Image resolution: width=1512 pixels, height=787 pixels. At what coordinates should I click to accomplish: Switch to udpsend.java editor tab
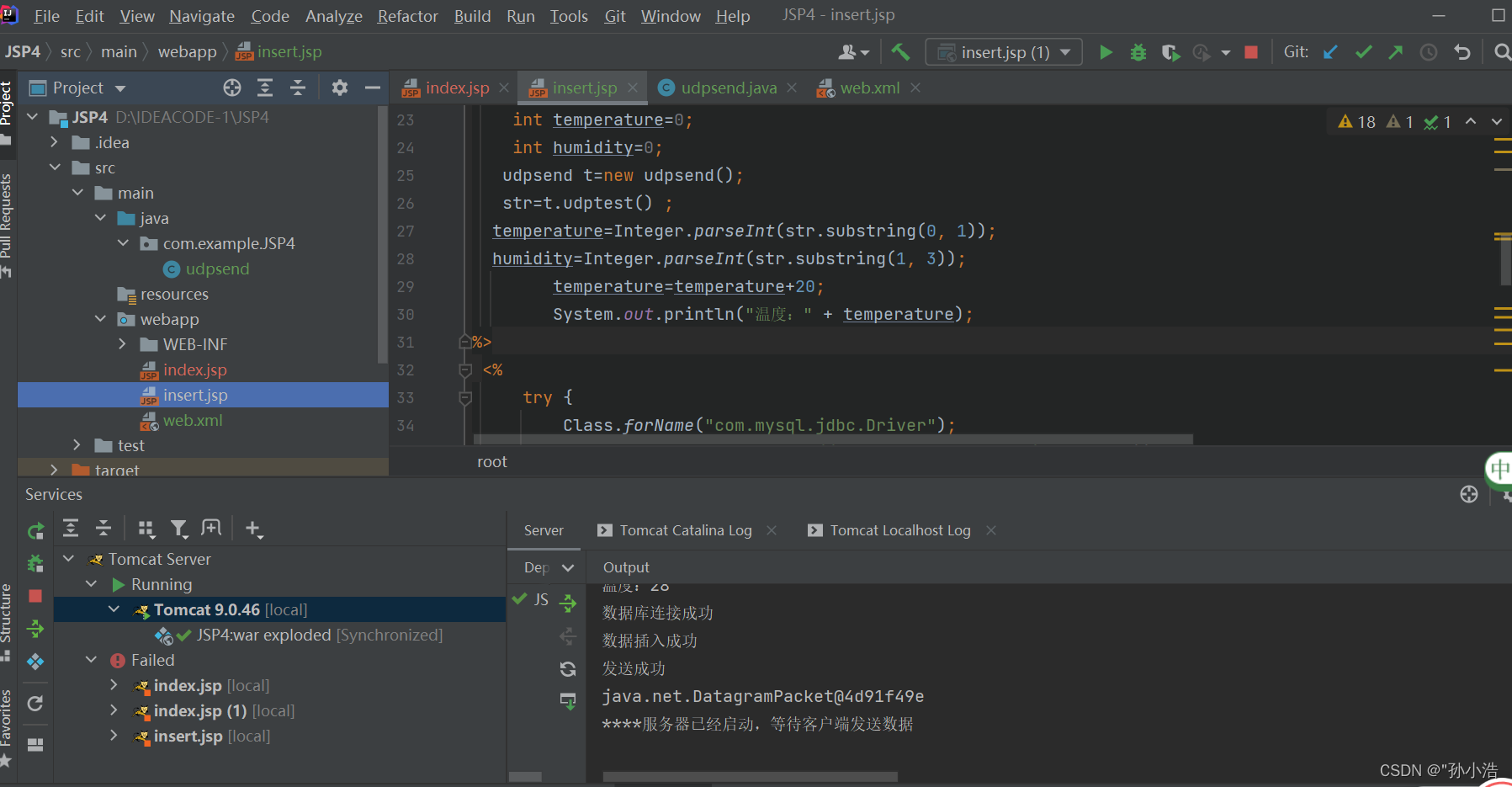click(x=729, y=88)
